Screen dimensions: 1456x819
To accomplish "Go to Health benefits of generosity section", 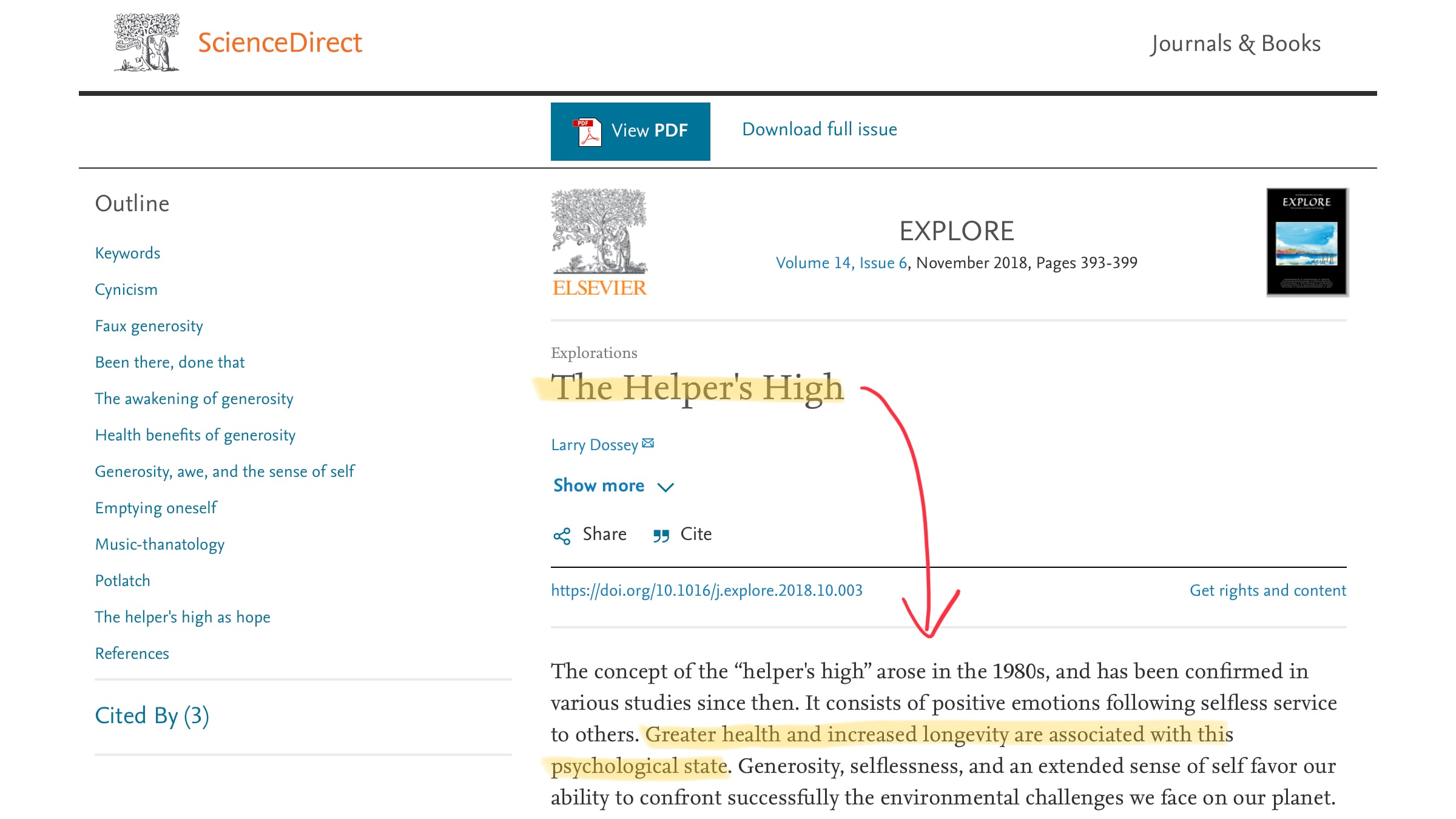I will tap(195, 435).
